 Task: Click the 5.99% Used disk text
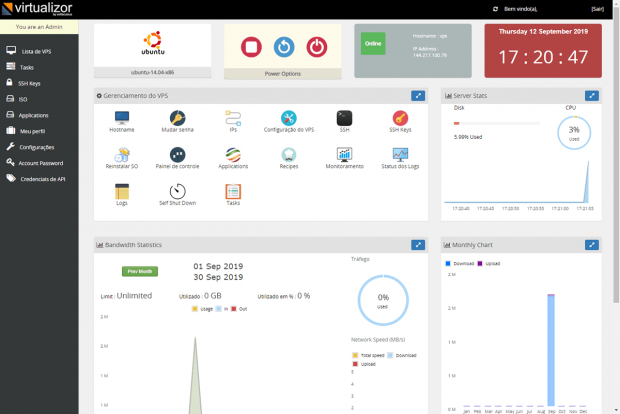tap(468, 137)
